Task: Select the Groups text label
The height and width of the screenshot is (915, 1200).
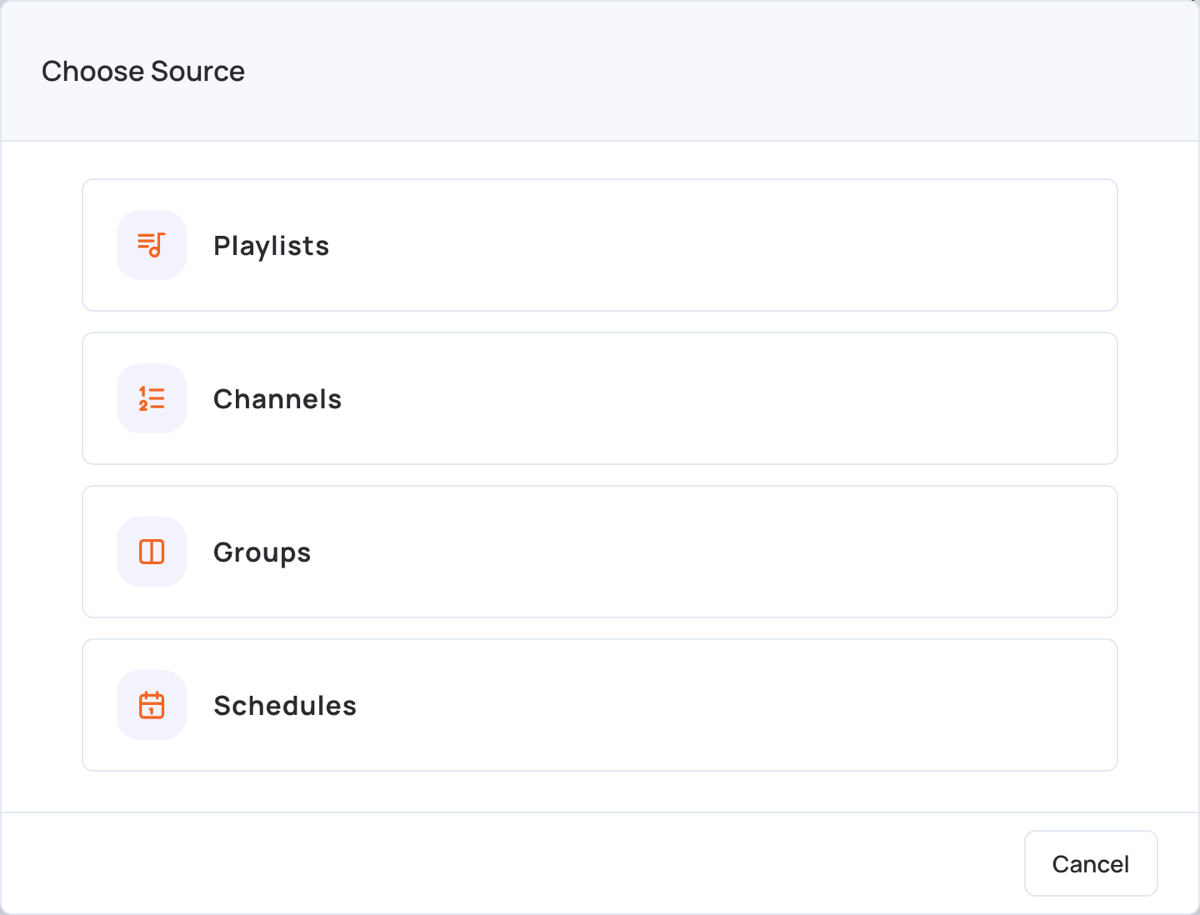Action: [262, 553]
